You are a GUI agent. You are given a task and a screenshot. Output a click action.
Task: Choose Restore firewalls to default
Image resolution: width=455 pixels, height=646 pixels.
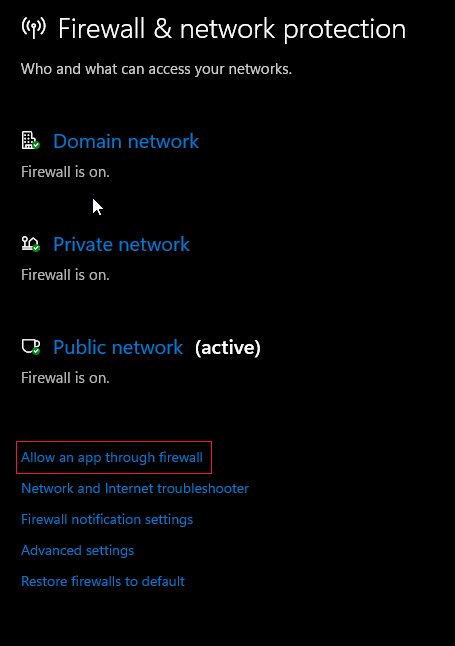click(103, 581)
